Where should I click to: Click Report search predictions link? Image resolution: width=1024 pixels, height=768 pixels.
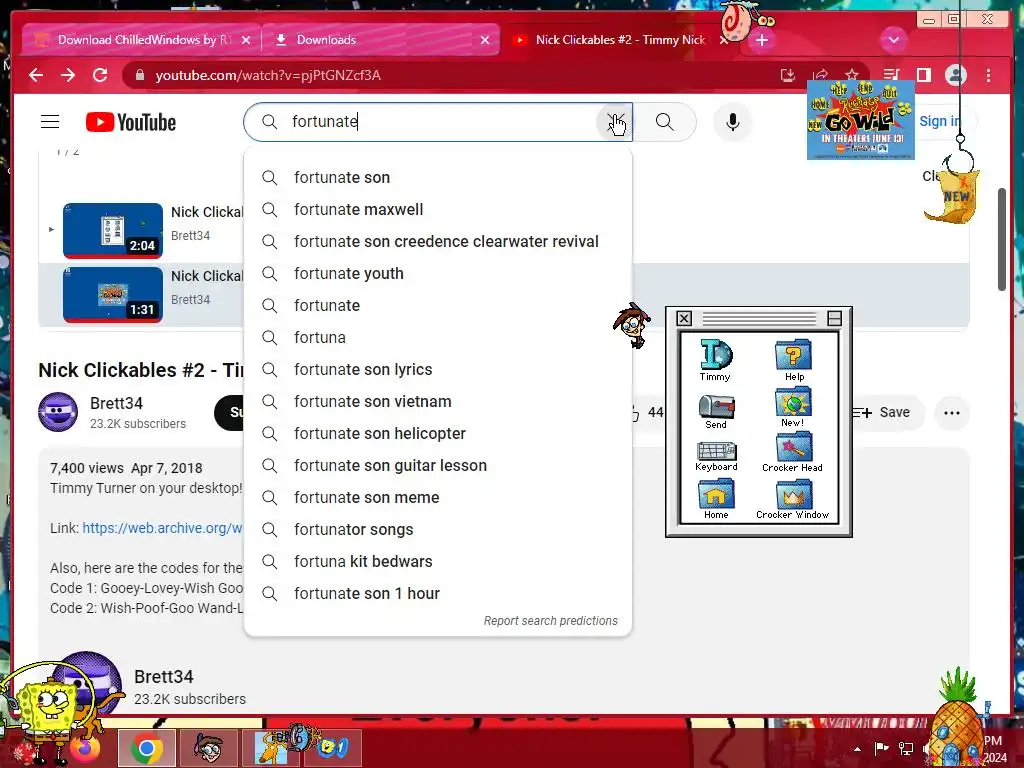(x=551, y=621)
